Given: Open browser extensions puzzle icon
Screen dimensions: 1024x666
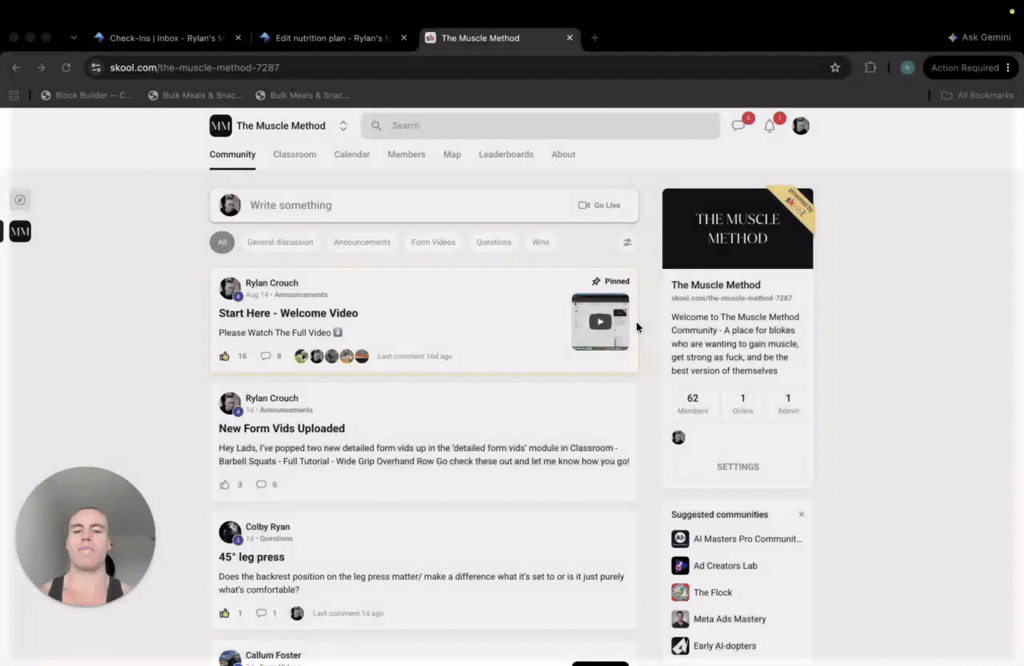Looking at the screenshot, I should click(x=870, y=68).
